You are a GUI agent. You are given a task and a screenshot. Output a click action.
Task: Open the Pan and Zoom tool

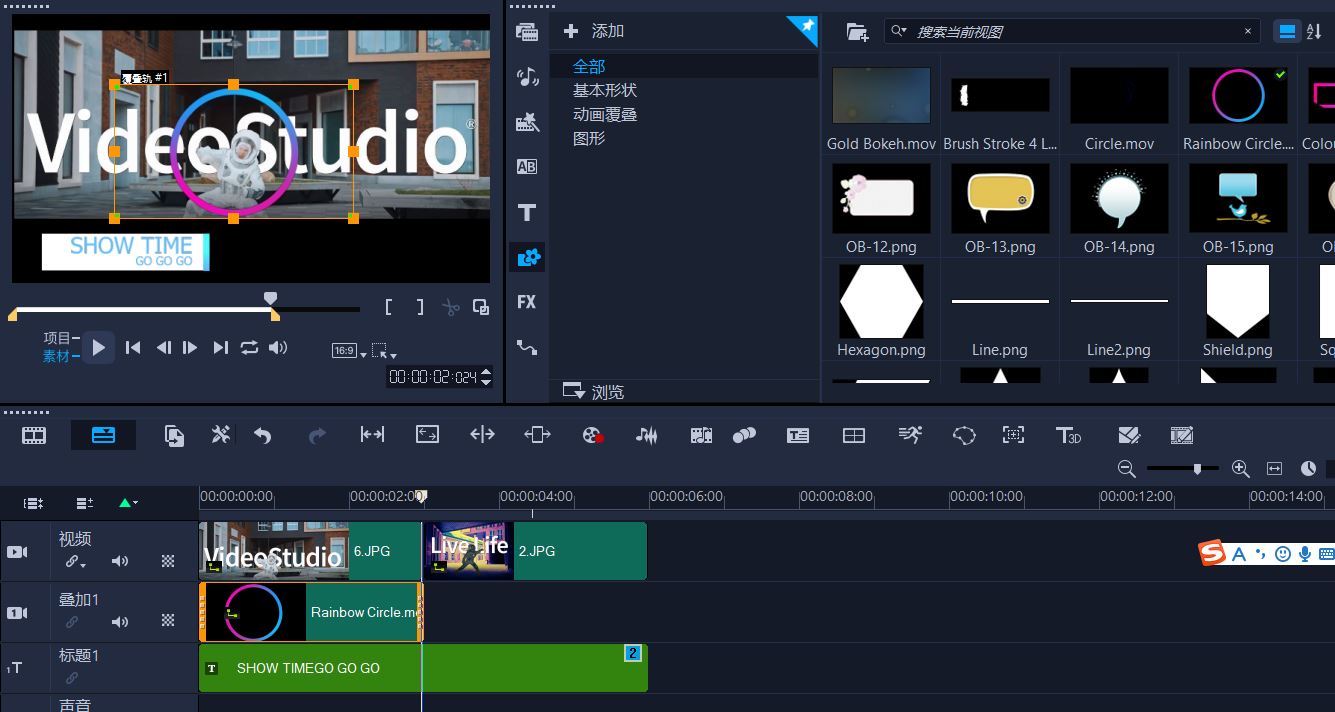(1013, 435)
